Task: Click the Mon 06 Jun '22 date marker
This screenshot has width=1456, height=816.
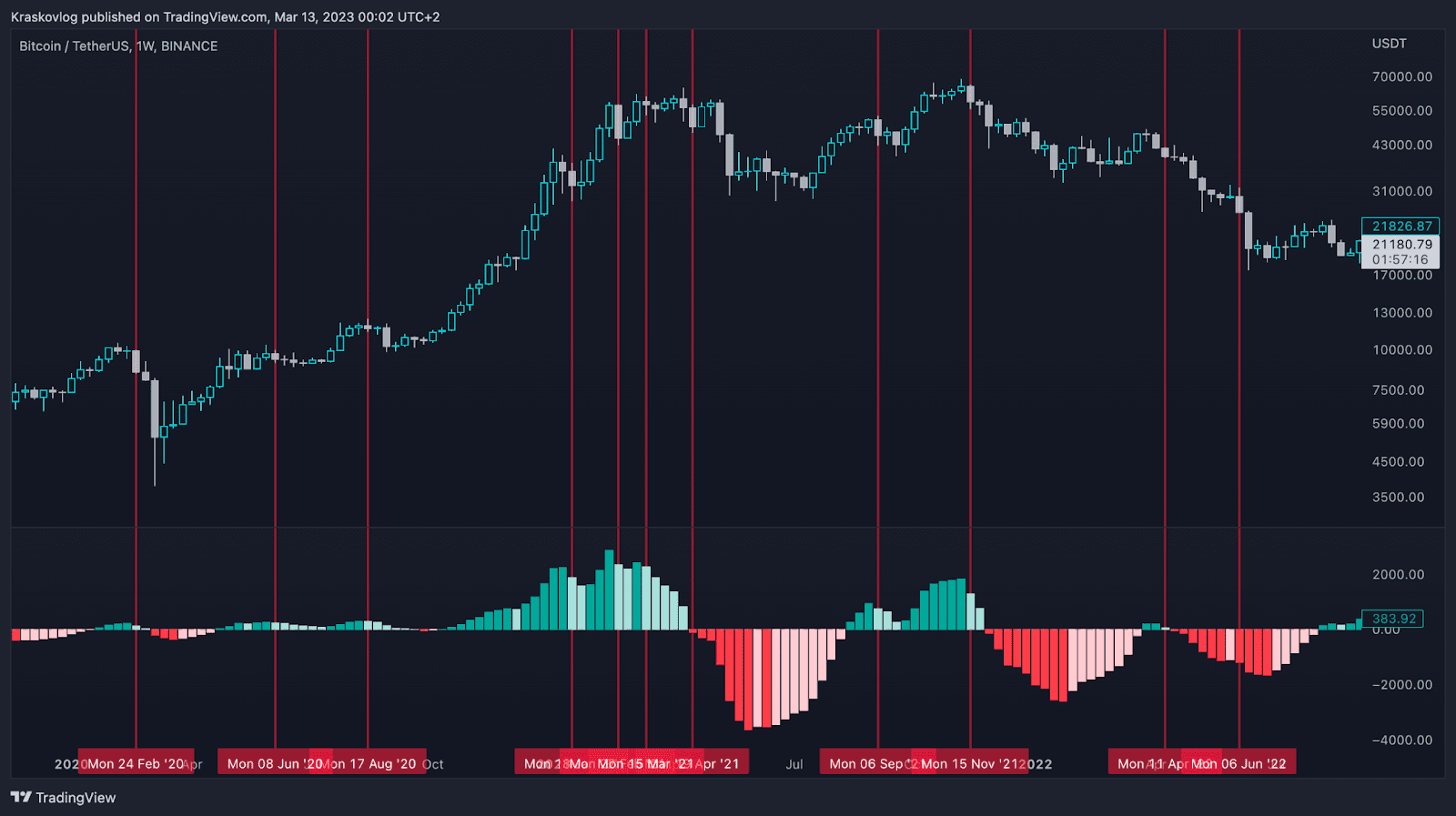Action: (x=1239, y=764)
